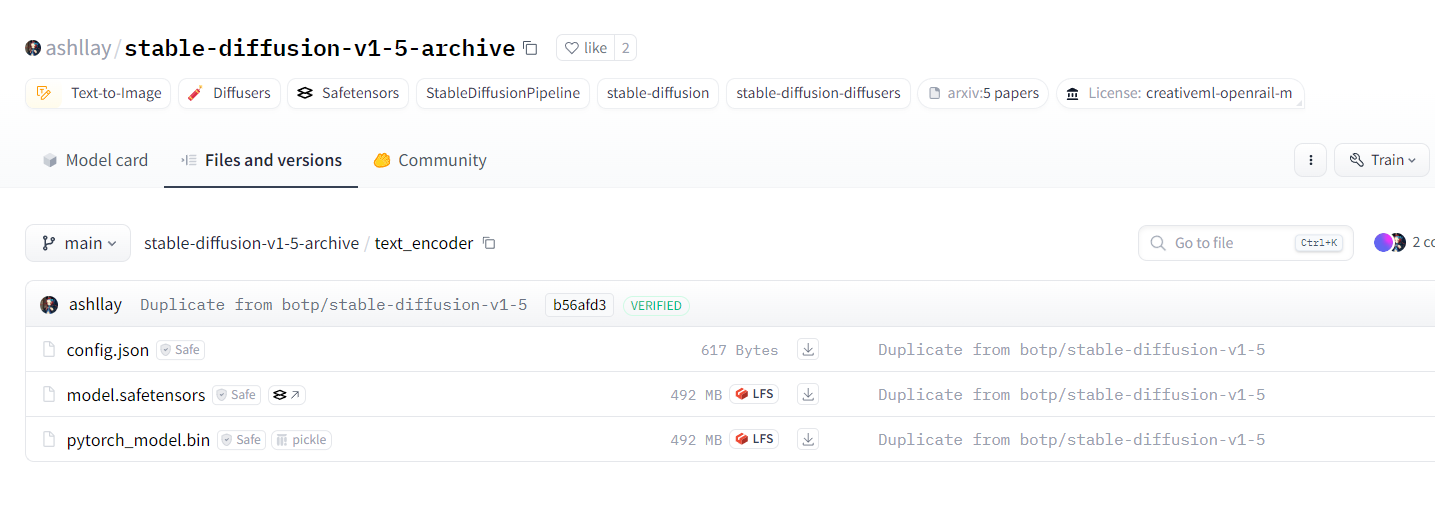Select the stable-diffusion-diffusers tag
The width and height of the screenshot is (1435, 527).
[818, 93]
